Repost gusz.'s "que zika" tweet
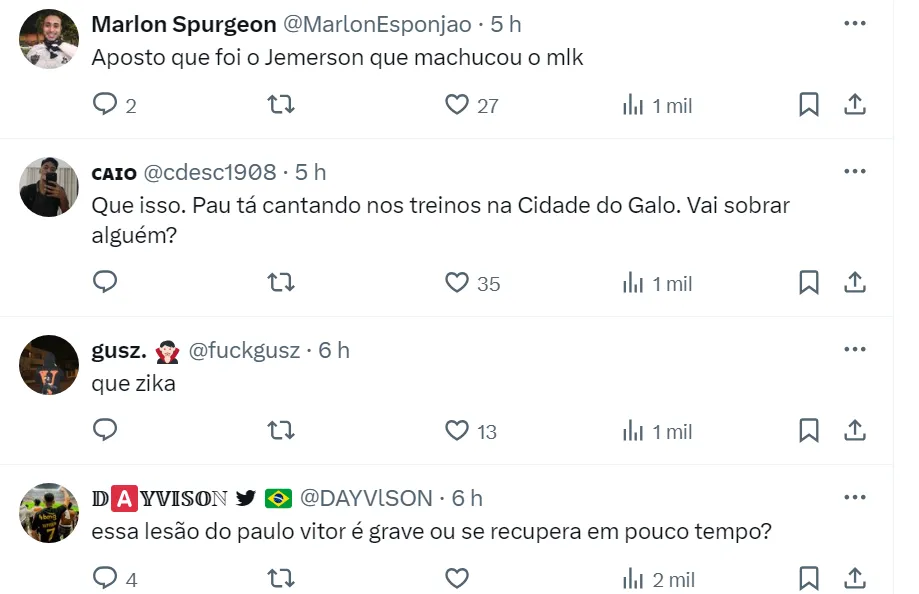Screen dimensions: 919x594 (x=281, y=431)
